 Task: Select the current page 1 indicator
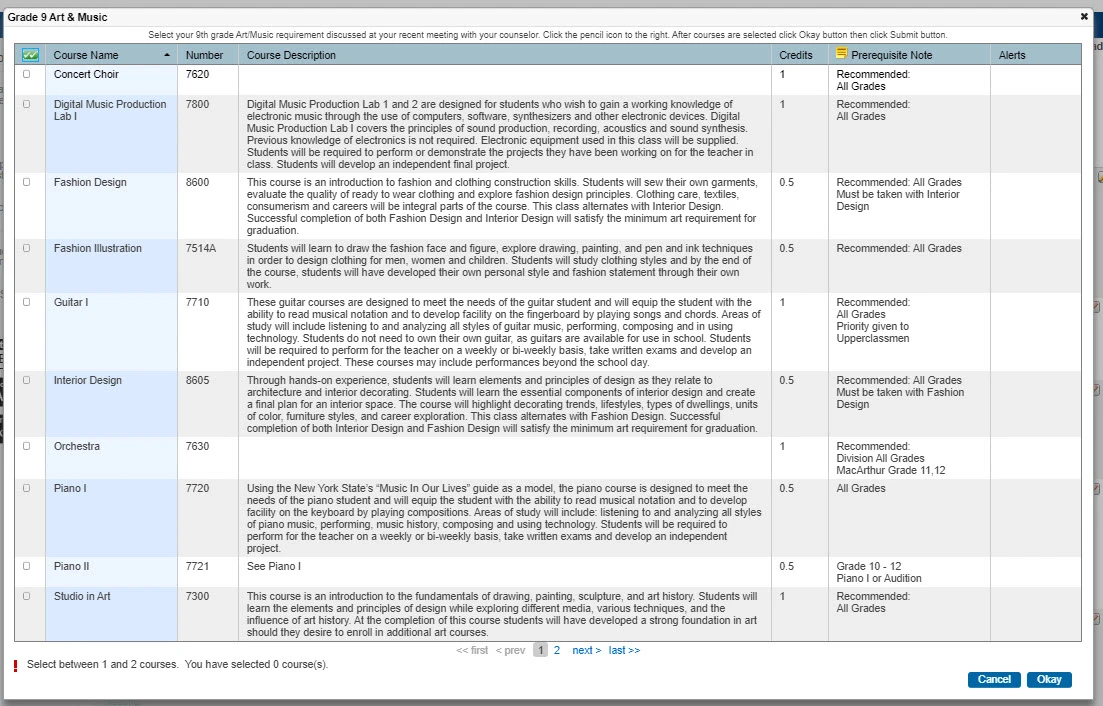pos(540,650)
